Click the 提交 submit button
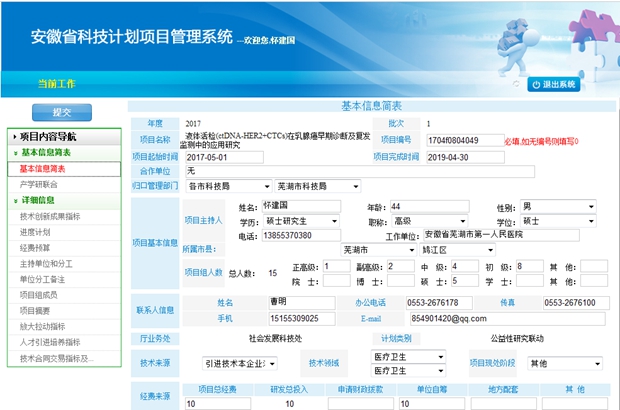 62,112
